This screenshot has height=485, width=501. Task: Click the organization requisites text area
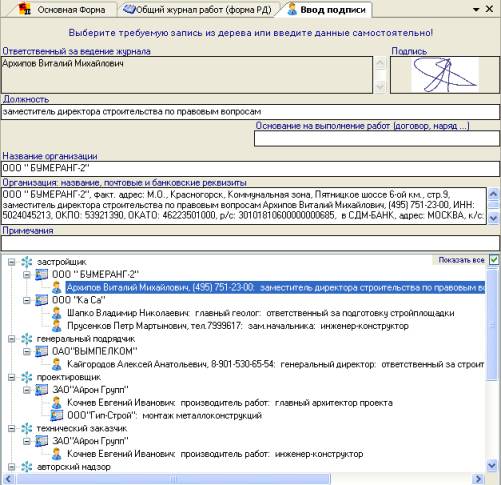click(244, 206)
